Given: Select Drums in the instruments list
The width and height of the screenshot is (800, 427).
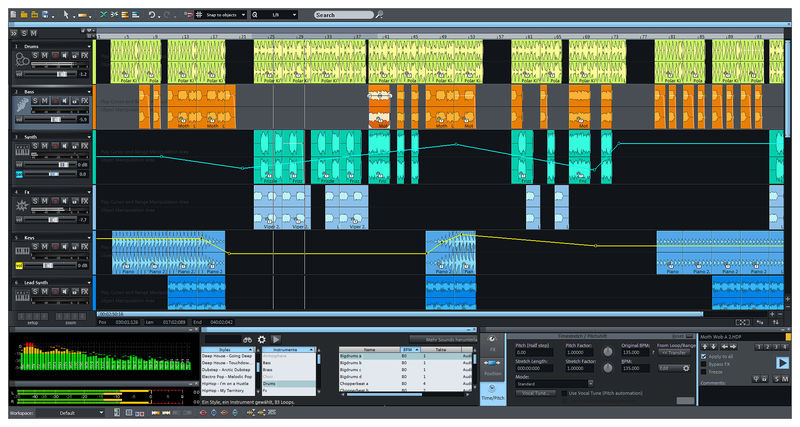Looking at the screenshot, I should (x=288, y=384).
